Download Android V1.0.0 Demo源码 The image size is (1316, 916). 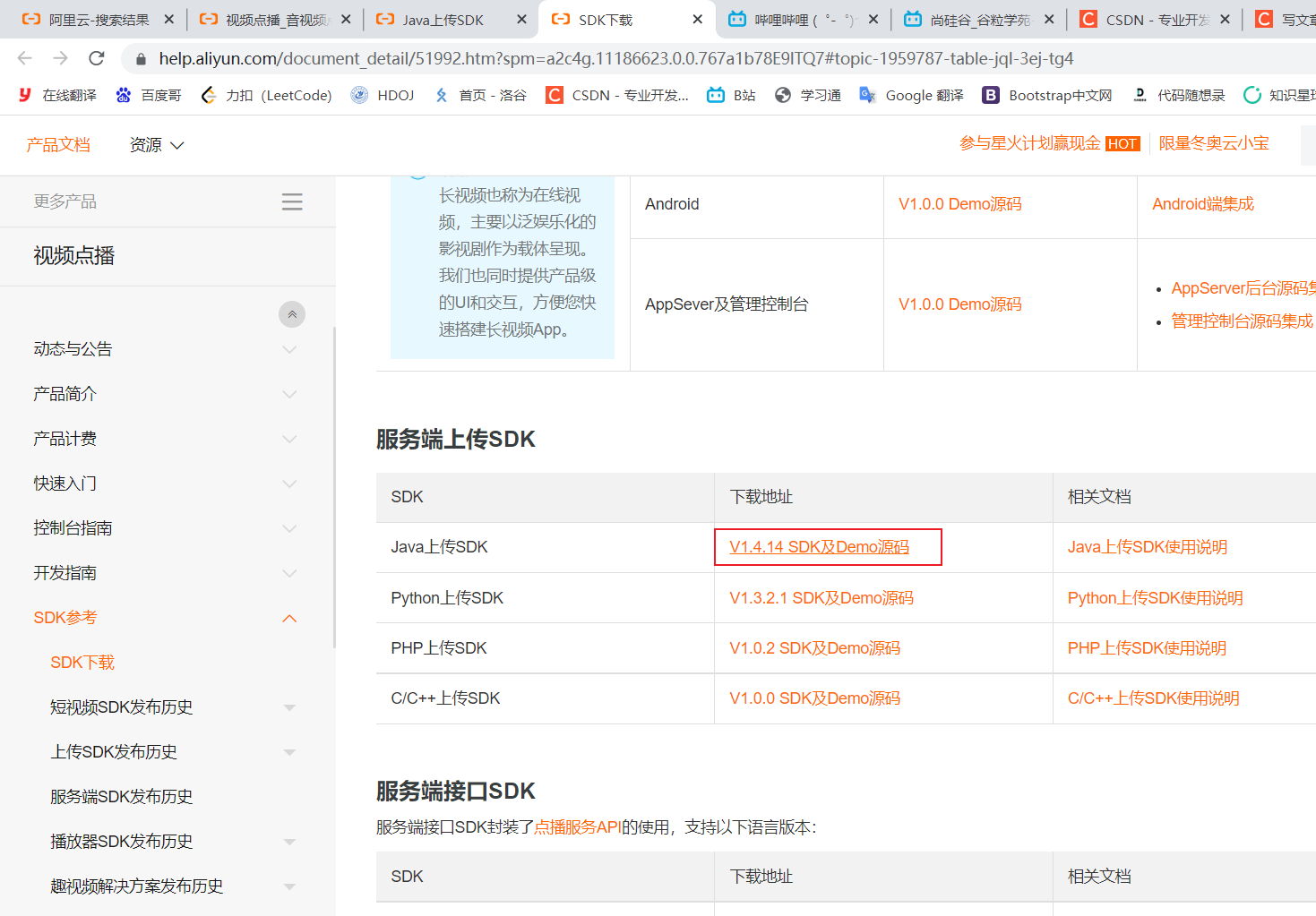959,204
